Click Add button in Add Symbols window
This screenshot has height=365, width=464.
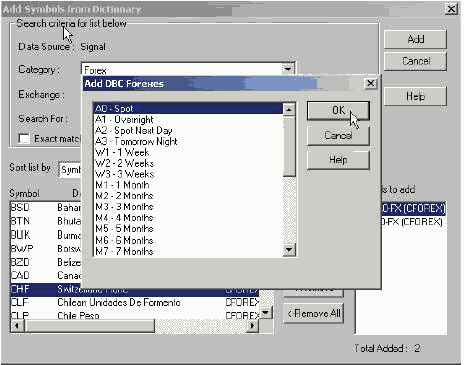click(x=415, y=39)
